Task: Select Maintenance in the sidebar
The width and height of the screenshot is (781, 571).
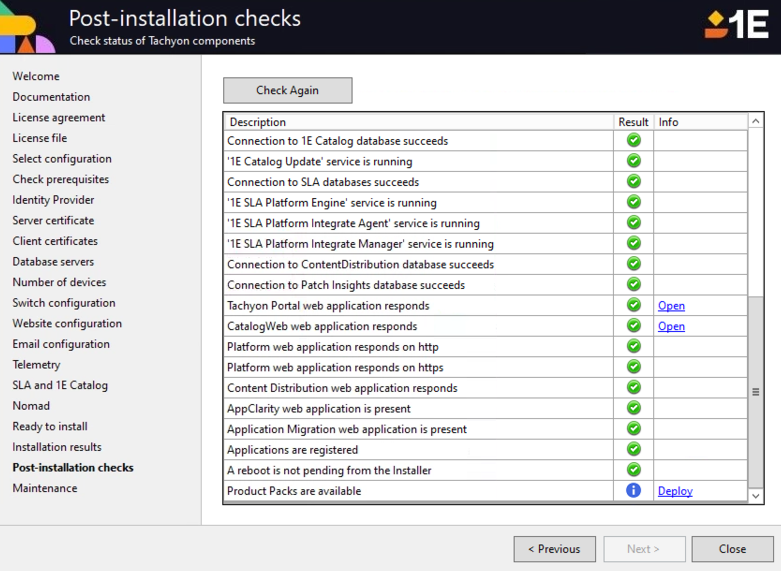Action: [45, 488]
